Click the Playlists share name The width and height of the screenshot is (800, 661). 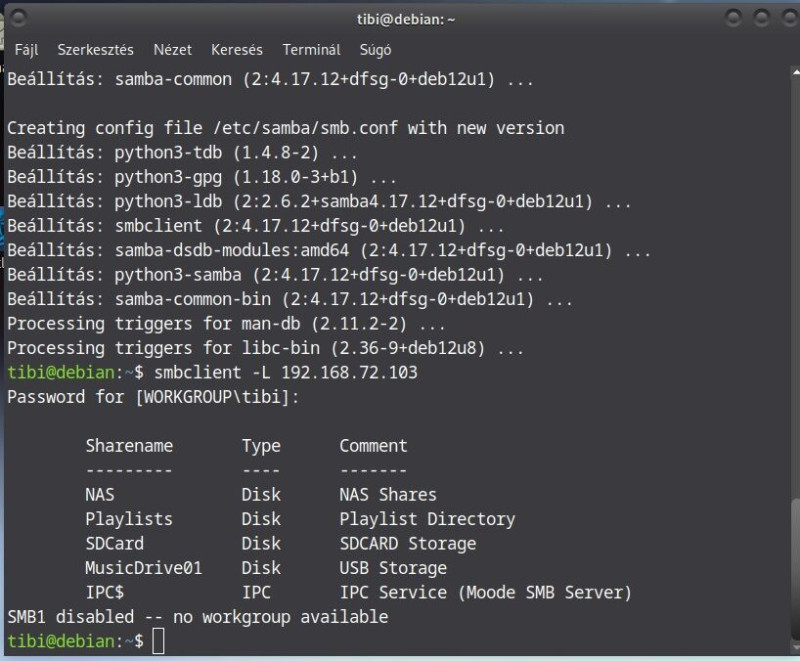[x=129, y=519]
